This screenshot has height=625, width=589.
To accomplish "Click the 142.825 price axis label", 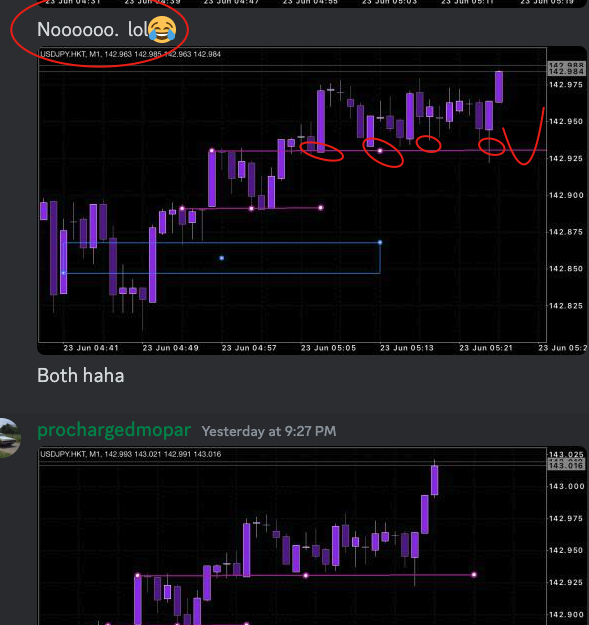I will click(566, 306).
